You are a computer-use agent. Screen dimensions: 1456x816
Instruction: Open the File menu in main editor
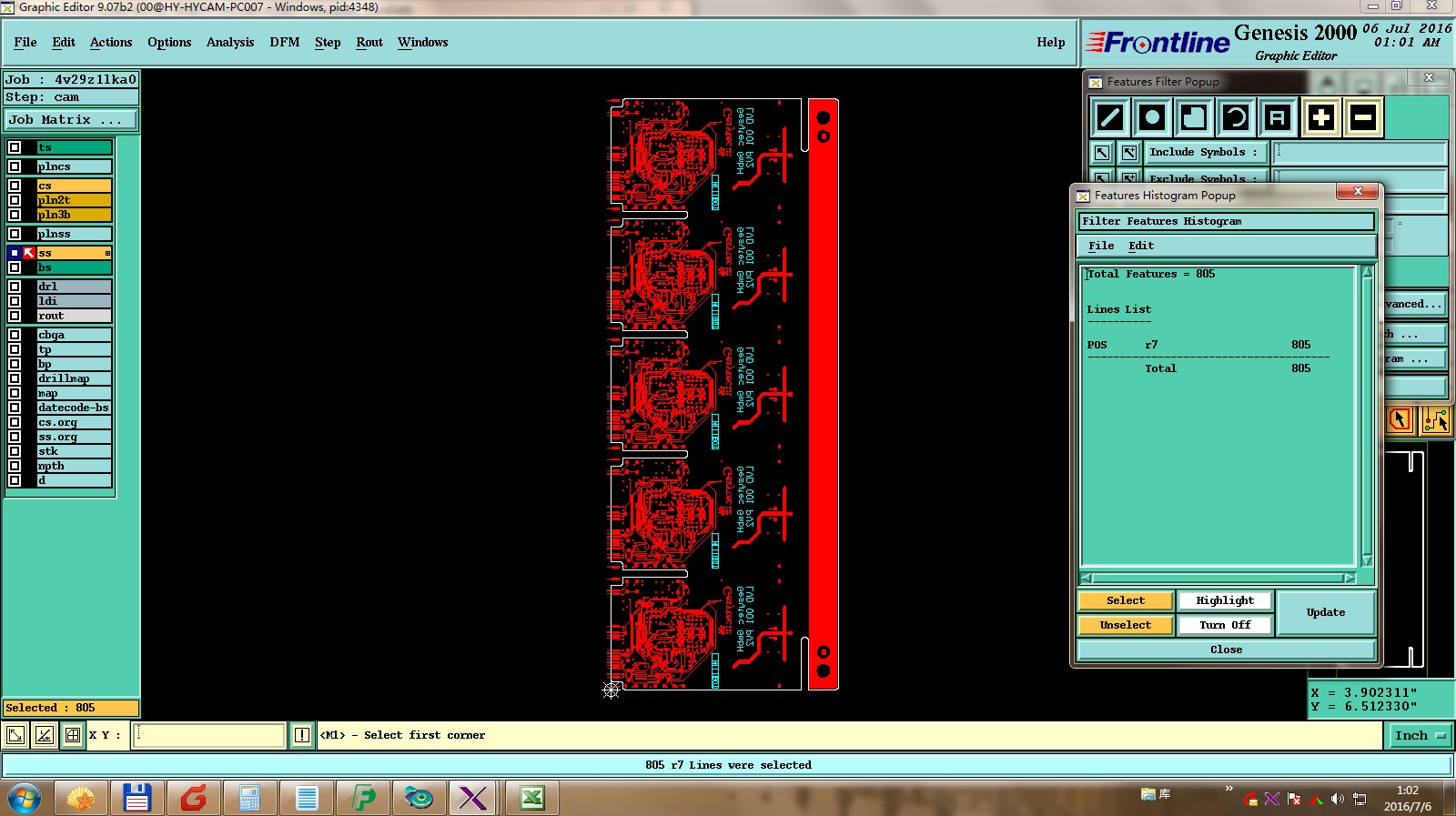(x=25, y=43)
